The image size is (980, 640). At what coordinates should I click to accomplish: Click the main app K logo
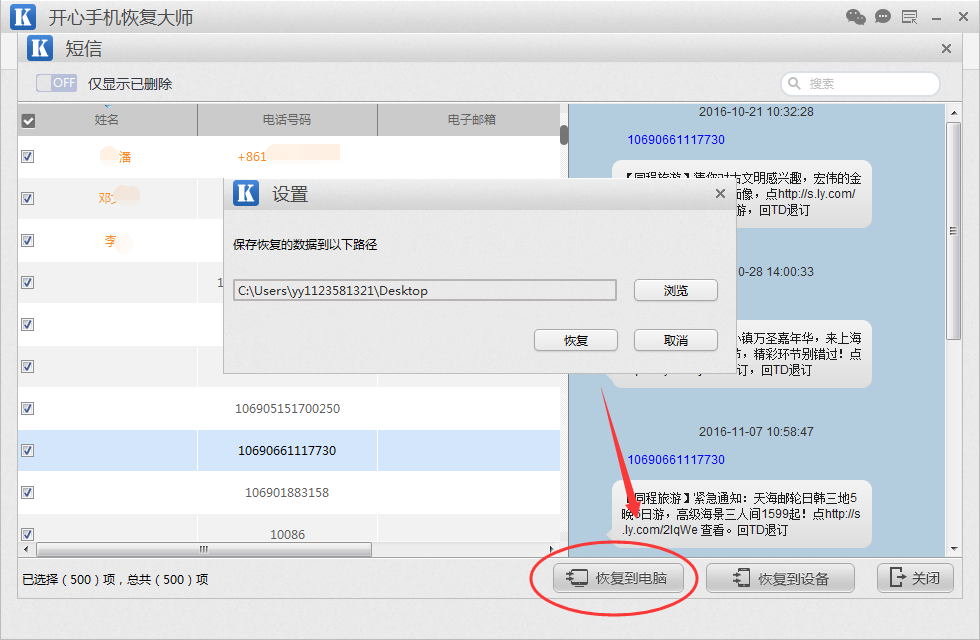click(23, 17)
